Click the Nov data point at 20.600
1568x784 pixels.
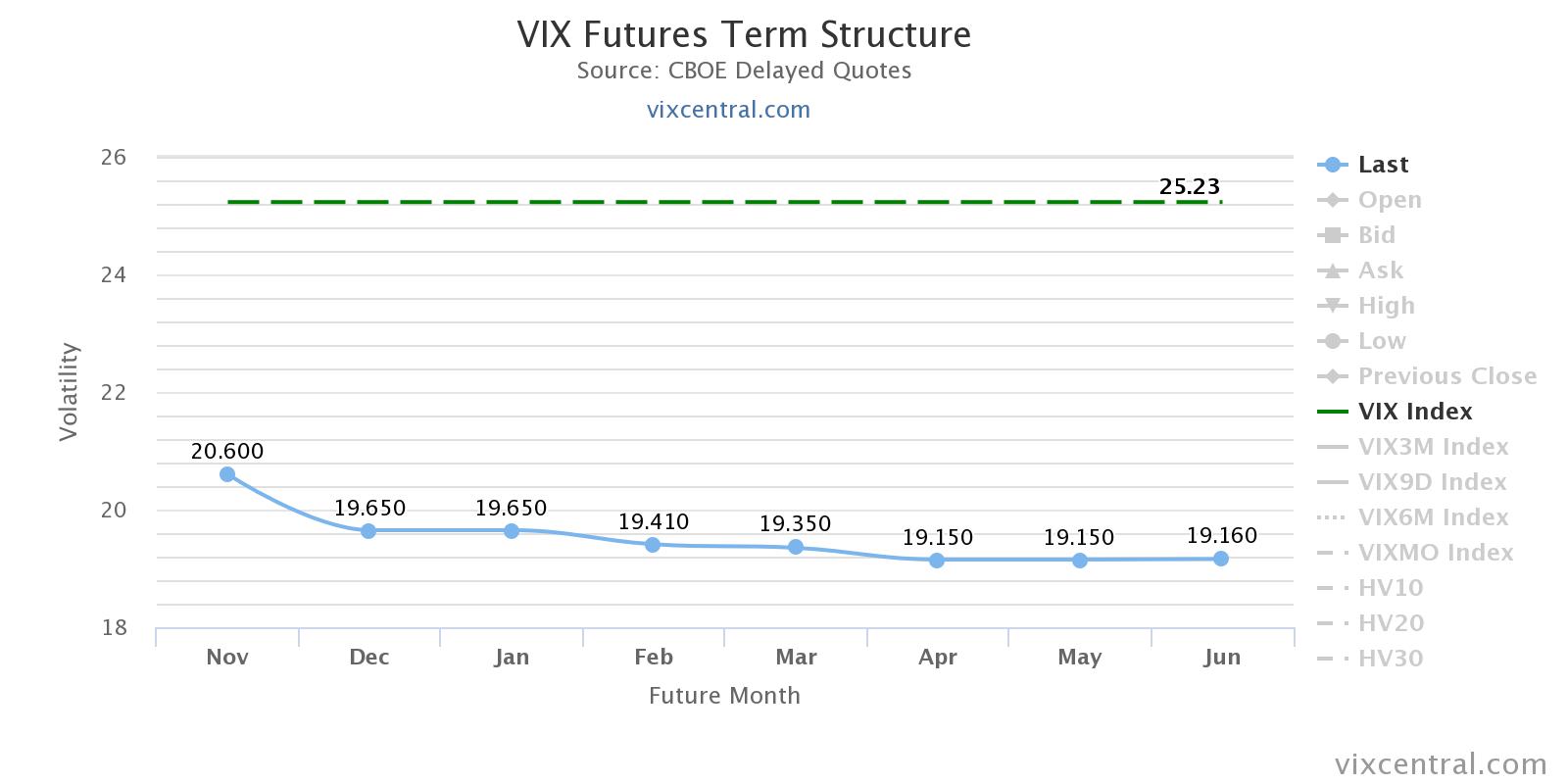point(227,474)
